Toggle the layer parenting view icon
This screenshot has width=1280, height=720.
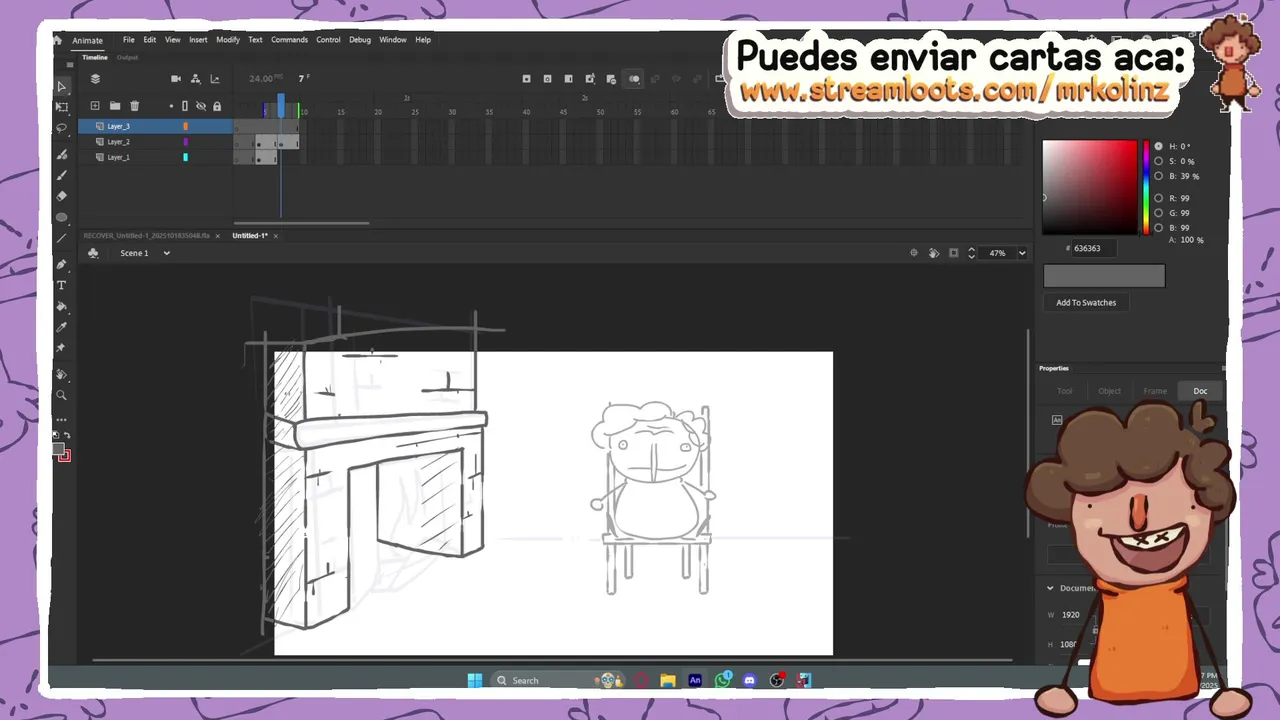195,79
